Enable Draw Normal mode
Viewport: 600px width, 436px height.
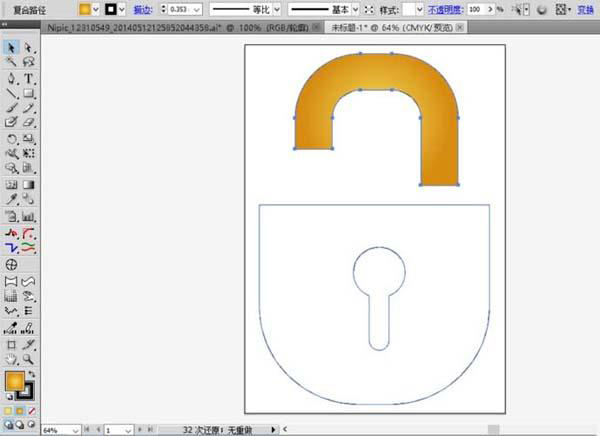8,424
